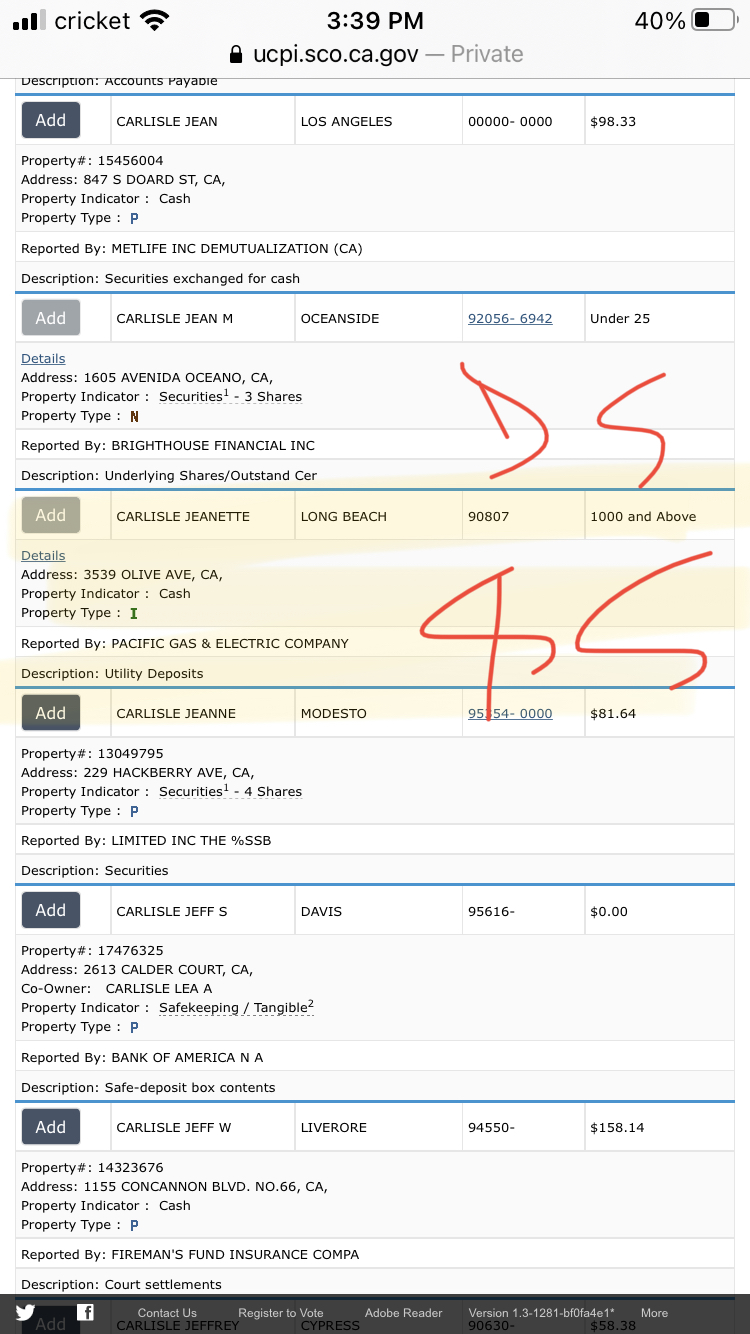
Task: Add the CARLISLE JEAN Los Angeles property
Action: [51, 120]
